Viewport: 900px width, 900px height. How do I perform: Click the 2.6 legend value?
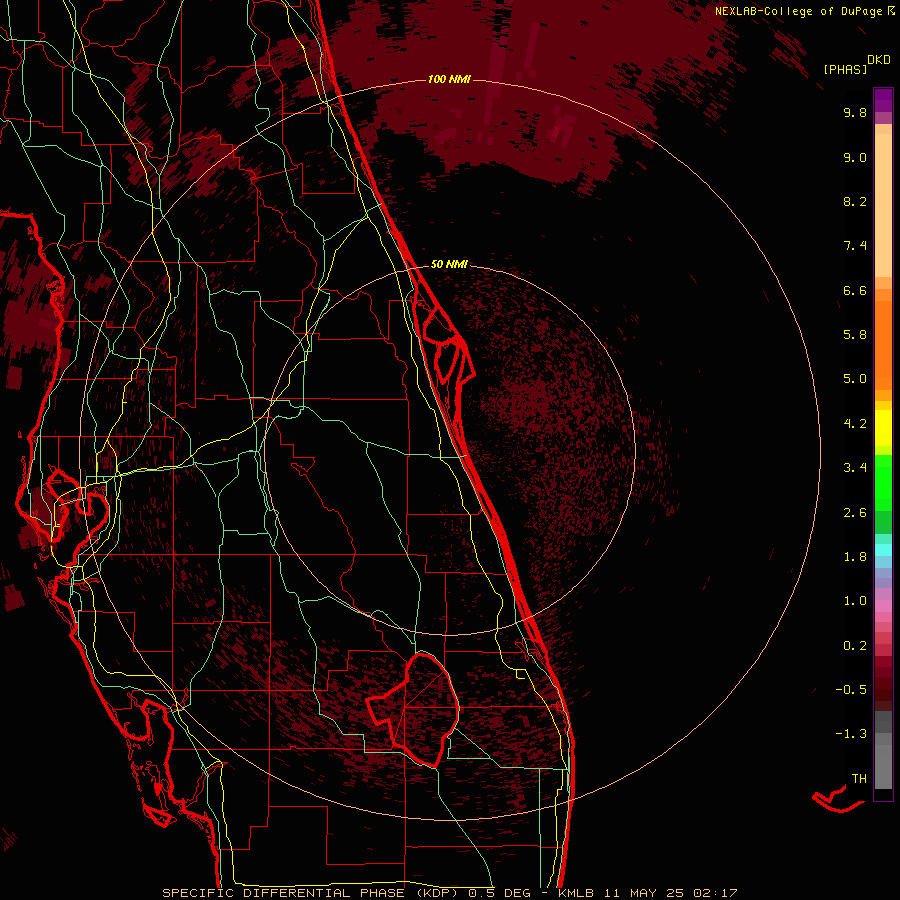tap(855, 513)
